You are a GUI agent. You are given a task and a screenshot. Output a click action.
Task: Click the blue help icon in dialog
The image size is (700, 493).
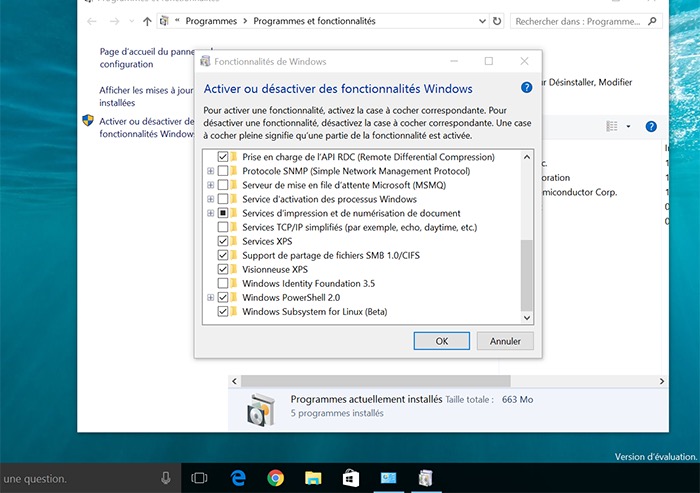click(x=527, y=88)
